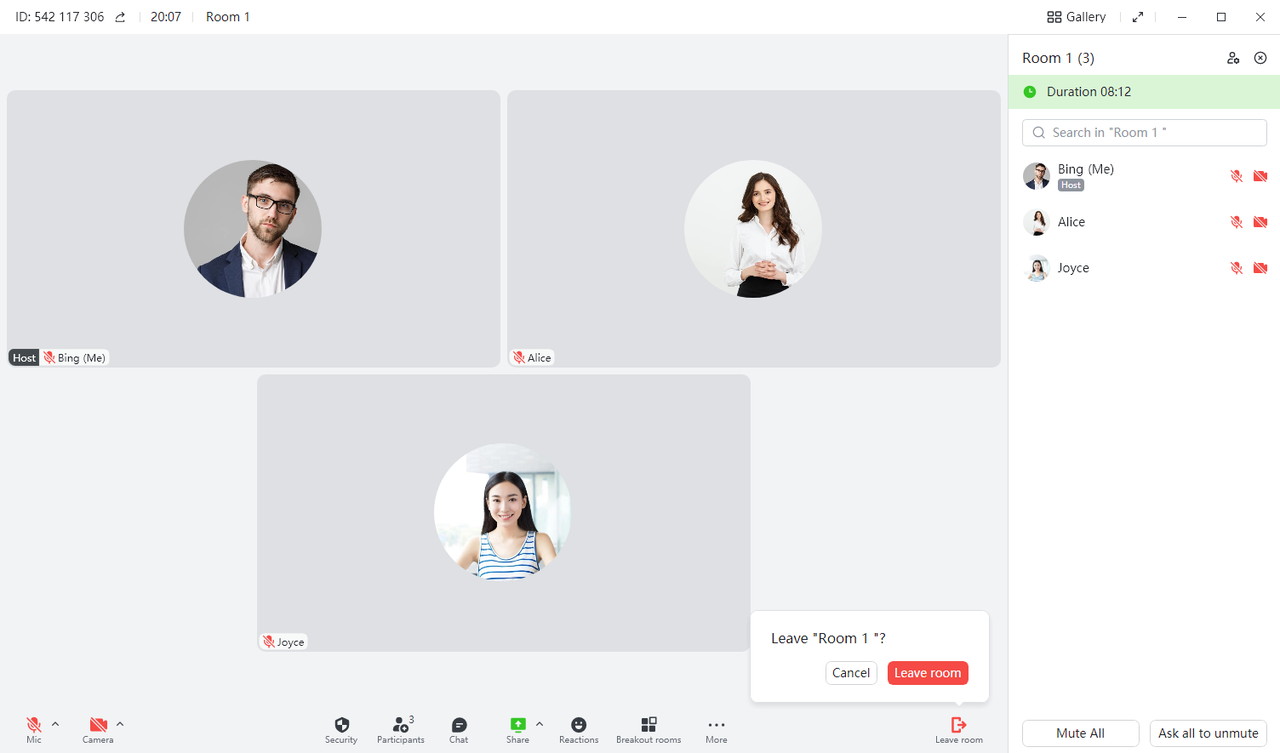Open Breakout rooms from toolbar
Viewport: 1280px width, 753px height.
[648, 725]
